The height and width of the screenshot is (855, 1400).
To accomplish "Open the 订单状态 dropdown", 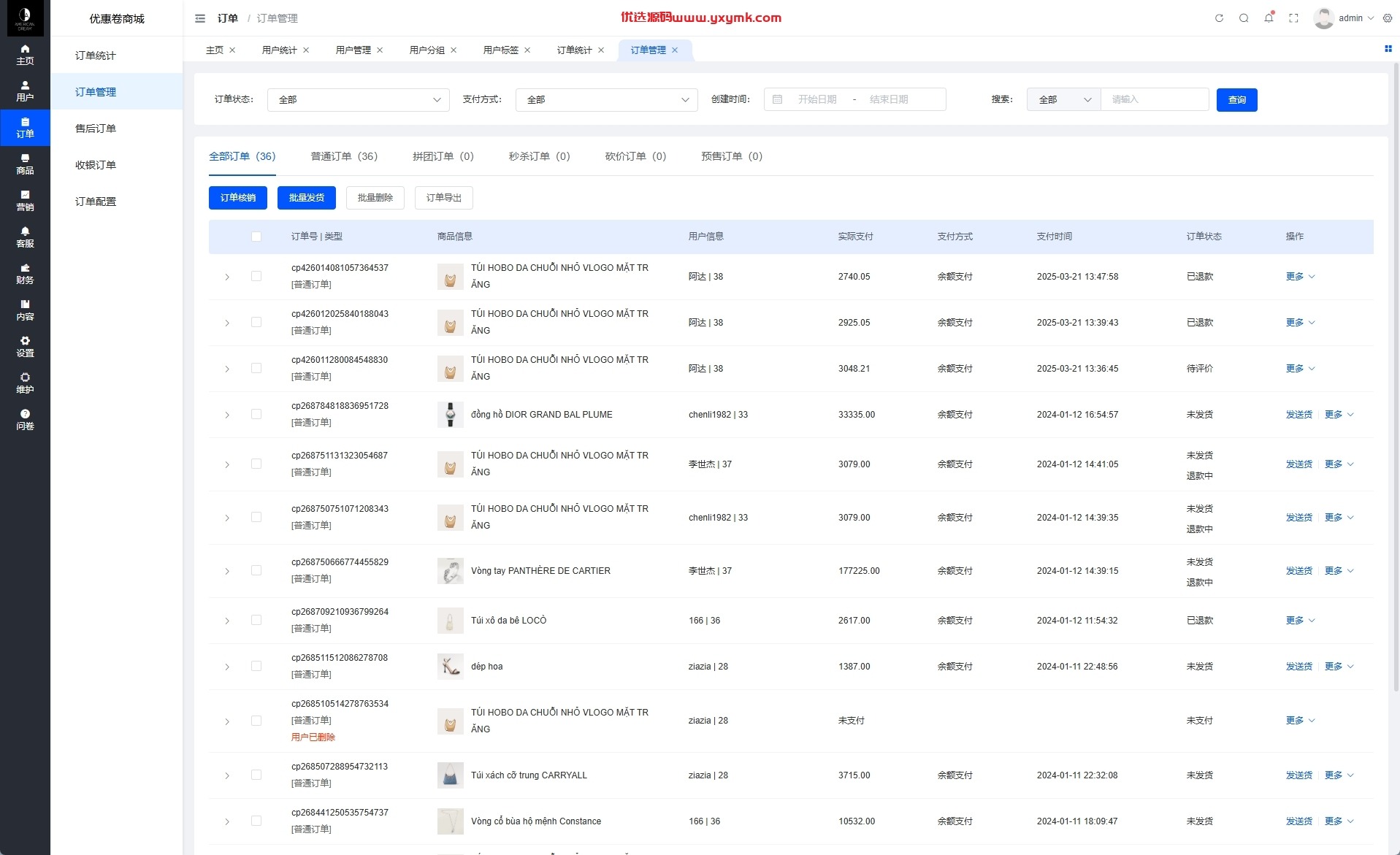I will [x=359, y=100].
